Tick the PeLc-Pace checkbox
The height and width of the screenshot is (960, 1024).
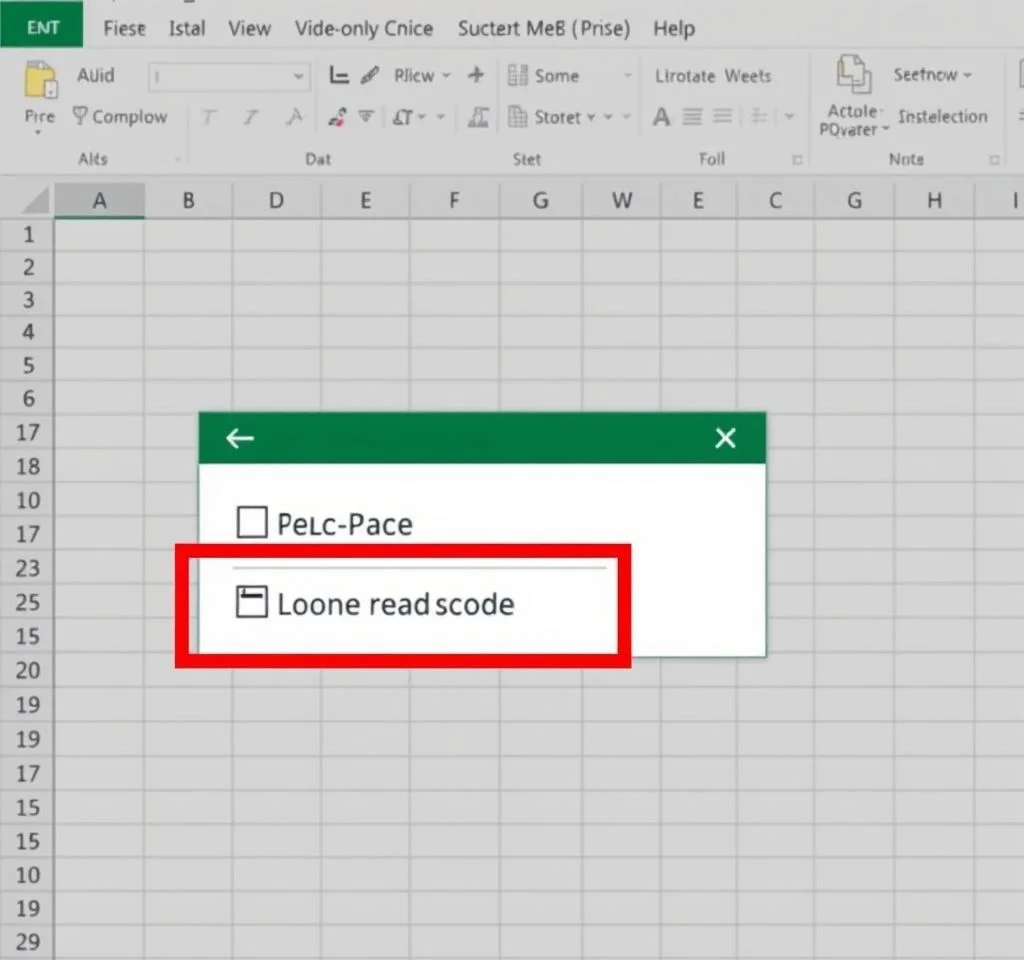251,522
